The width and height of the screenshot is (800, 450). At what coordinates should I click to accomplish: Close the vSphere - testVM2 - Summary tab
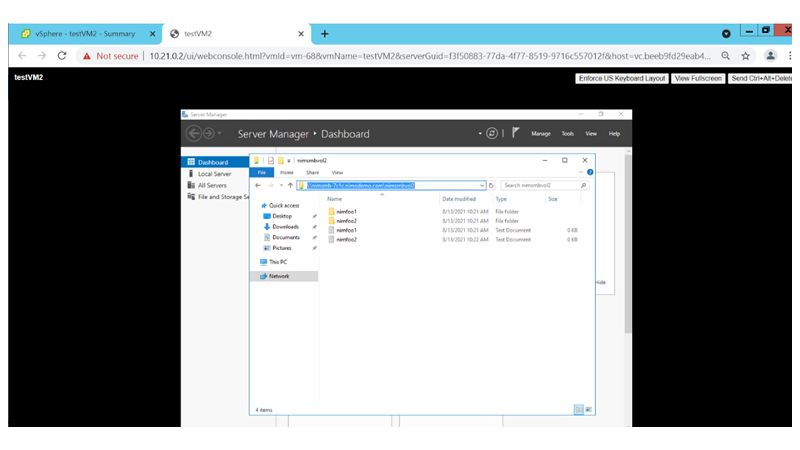(x=152, y=34)
